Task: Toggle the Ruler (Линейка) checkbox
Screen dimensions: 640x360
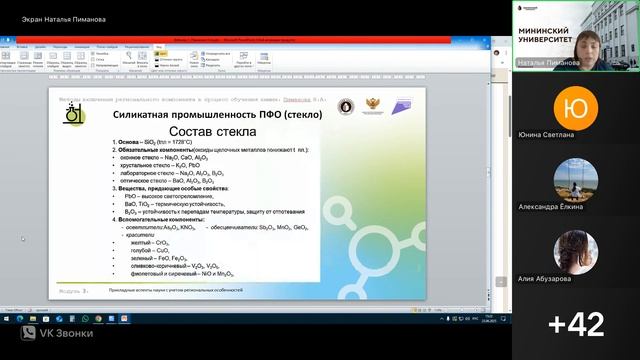Action: (x=100, y=54)
